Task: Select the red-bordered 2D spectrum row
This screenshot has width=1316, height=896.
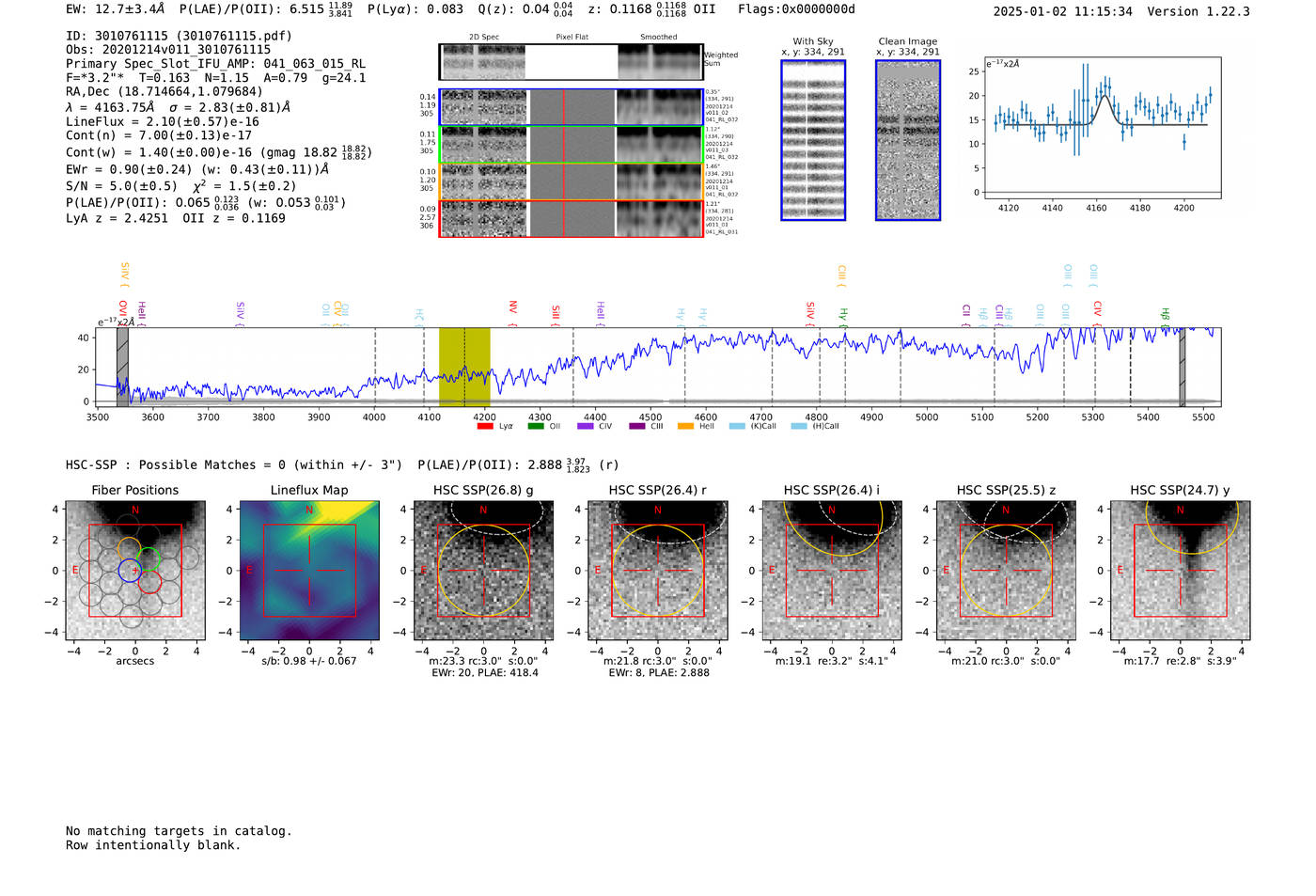Action: [571, 219]
